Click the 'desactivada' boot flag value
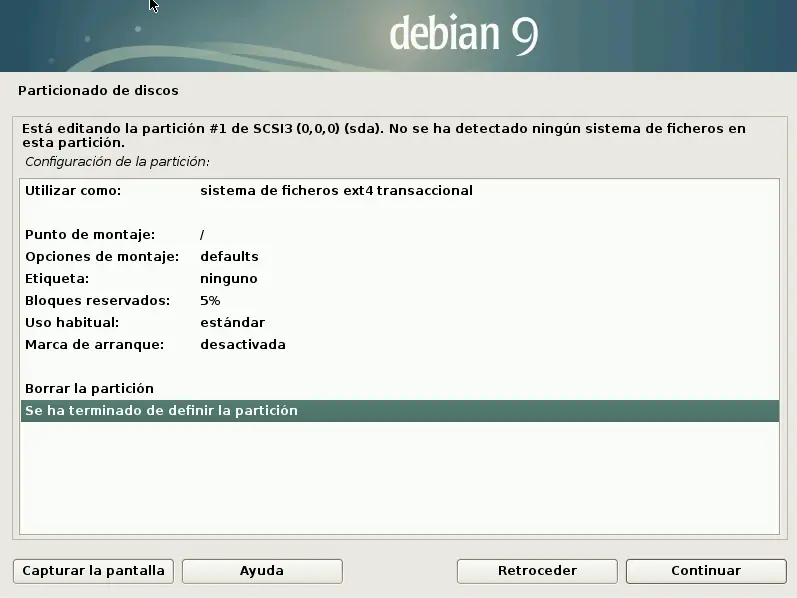The height and width of the screenshot is (598, 797). 242,345
